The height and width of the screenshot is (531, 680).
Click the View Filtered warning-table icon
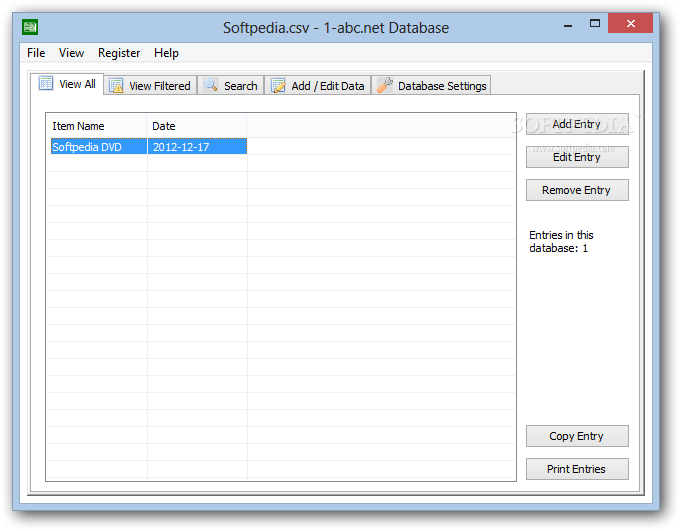pyautogui.click(x=116, y=85)
